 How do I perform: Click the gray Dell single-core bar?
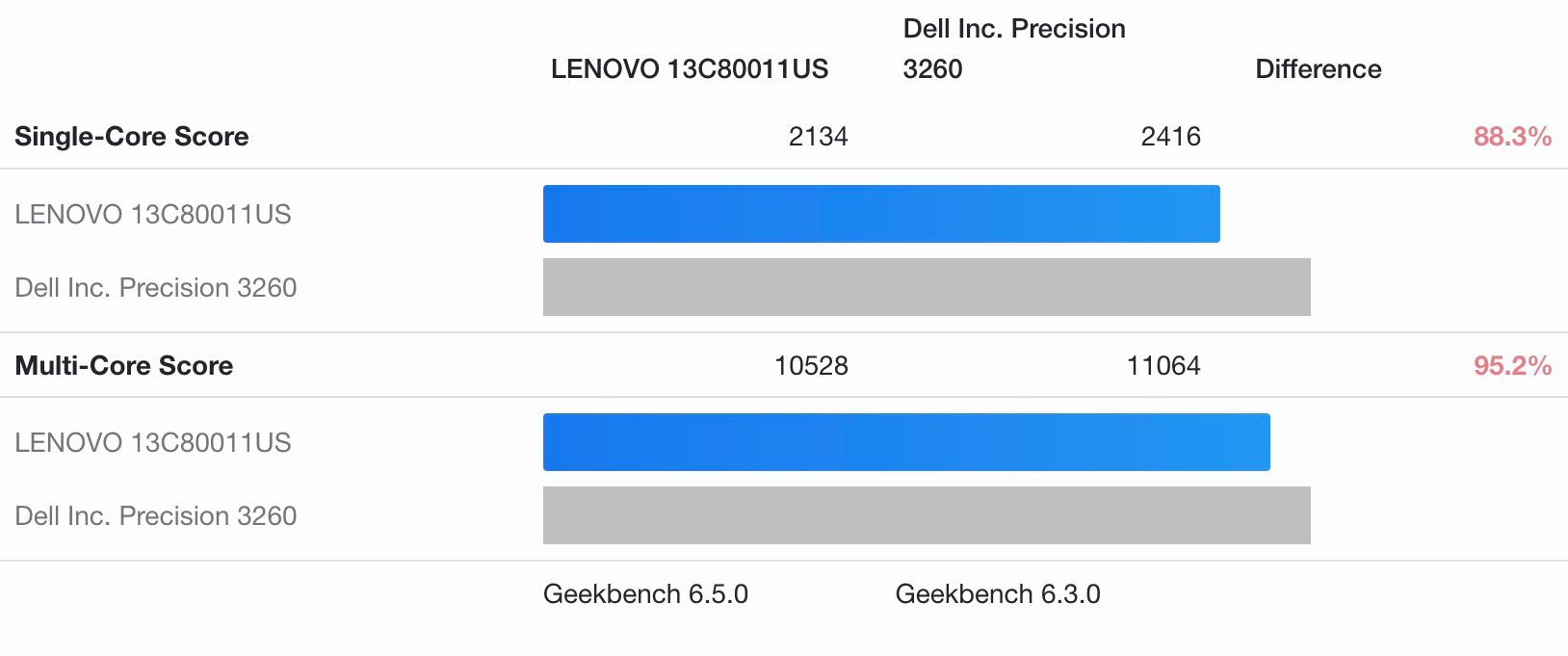pos(927,287)
